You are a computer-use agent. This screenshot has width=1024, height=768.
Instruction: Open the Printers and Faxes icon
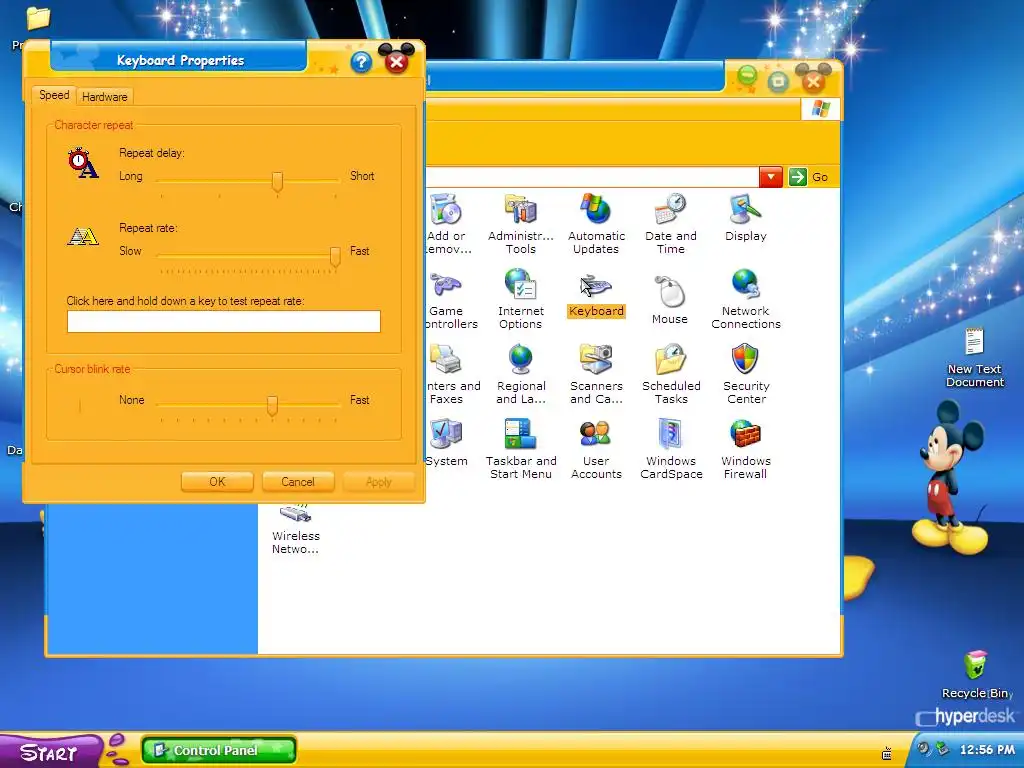pyautogui.click(x=453, y=374)
